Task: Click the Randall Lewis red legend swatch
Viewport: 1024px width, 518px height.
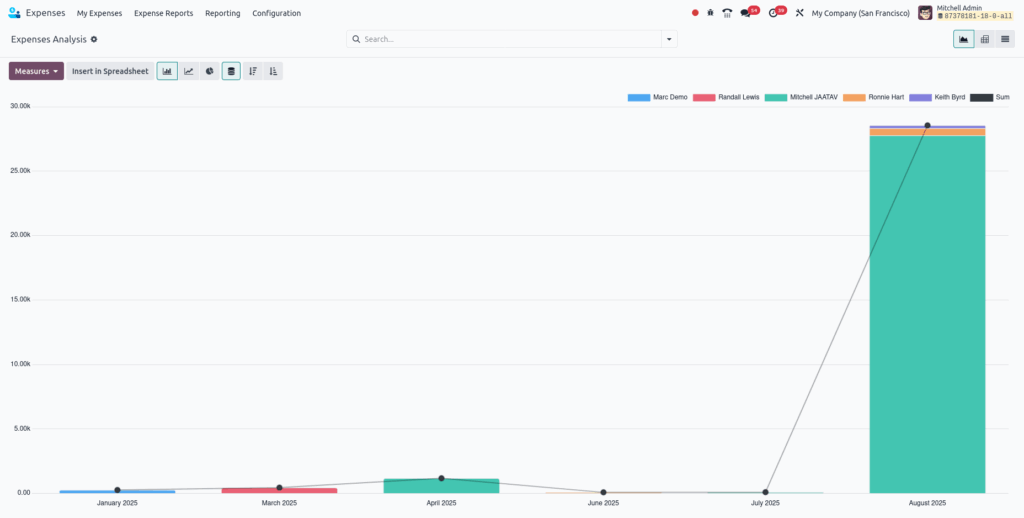Action: (704, 97)
